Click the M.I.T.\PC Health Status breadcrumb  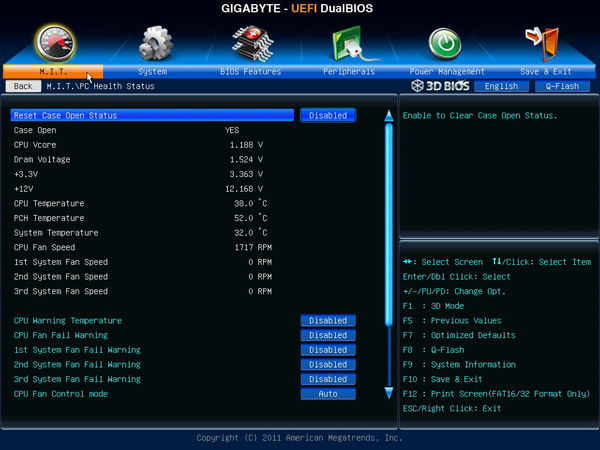coord(101,86)
